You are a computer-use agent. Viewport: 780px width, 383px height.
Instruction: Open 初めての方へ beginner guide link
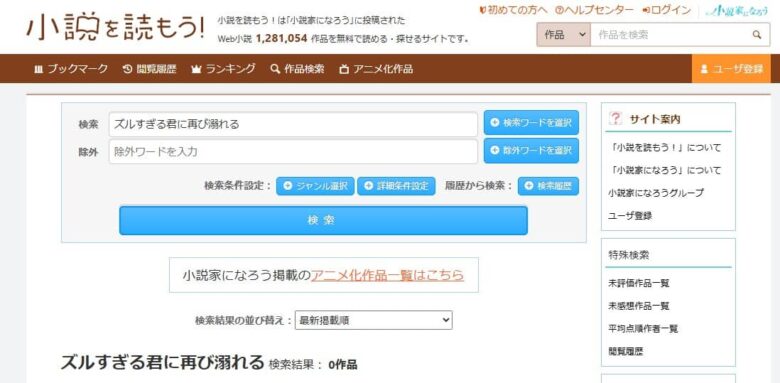[513, 10]
